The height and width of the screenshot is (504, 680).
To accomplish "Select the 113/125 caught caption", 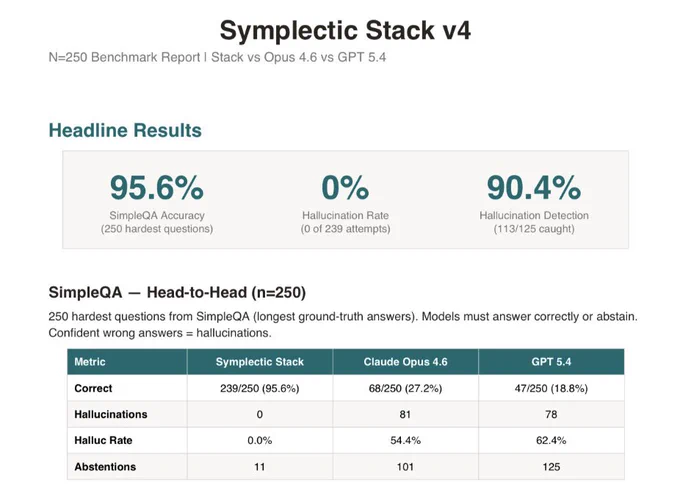I will 534,229.
